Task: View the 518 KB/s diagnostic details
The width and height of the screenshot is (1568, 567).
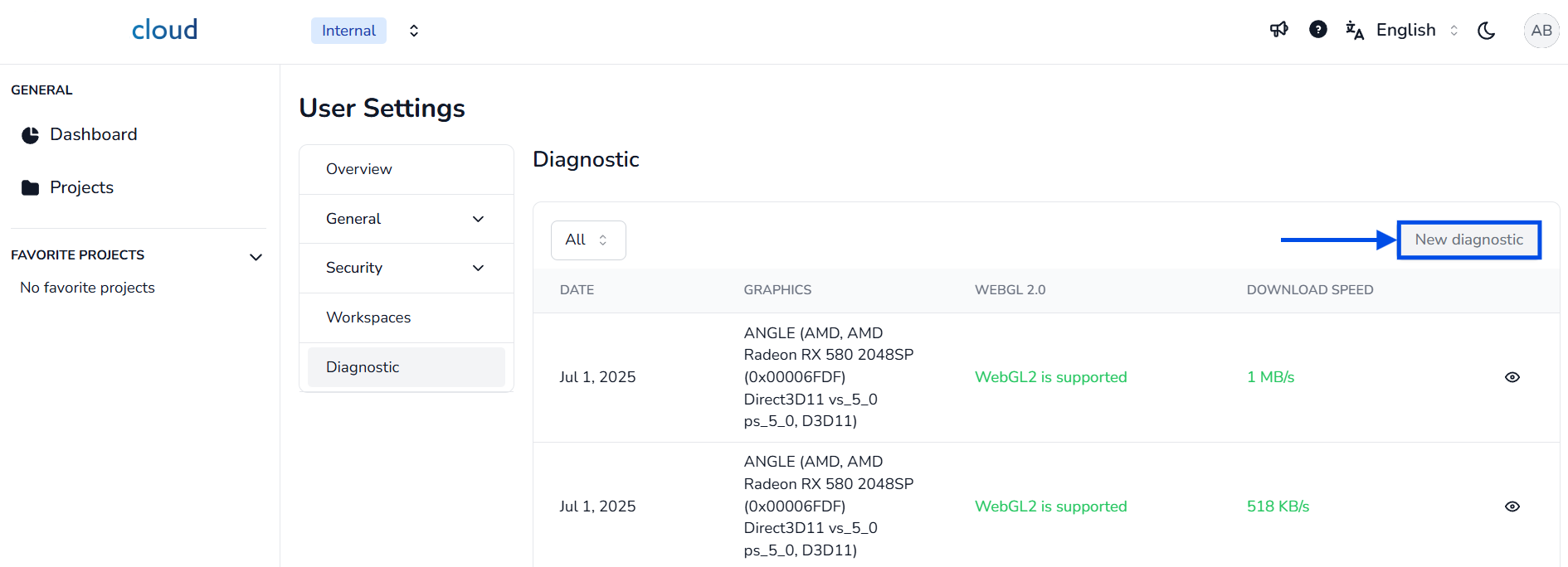Action: [1512, 506]
